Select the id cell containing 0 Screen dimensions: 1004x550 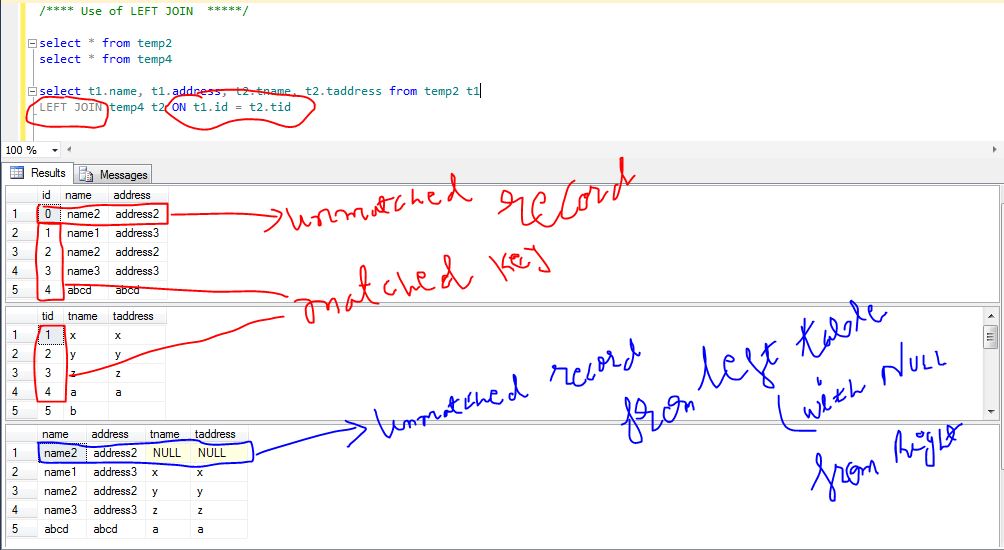pyautogui.click(x=47, y=214)
